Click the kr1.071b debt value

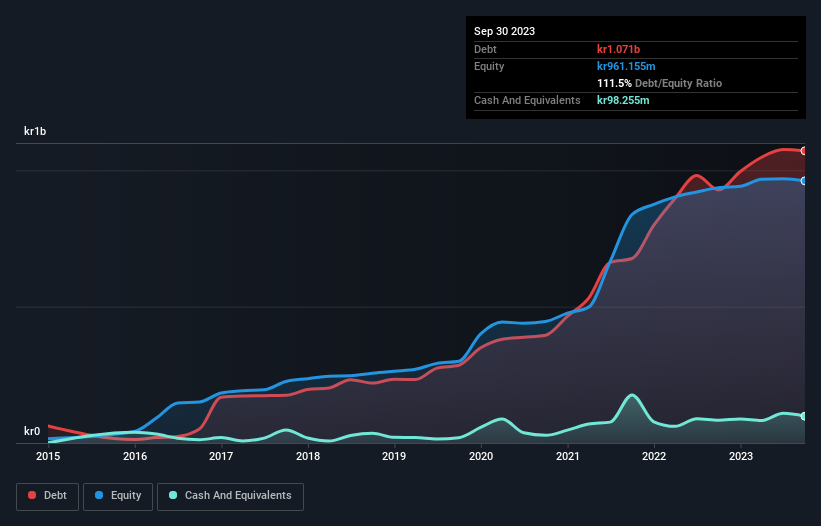(618, 49)
